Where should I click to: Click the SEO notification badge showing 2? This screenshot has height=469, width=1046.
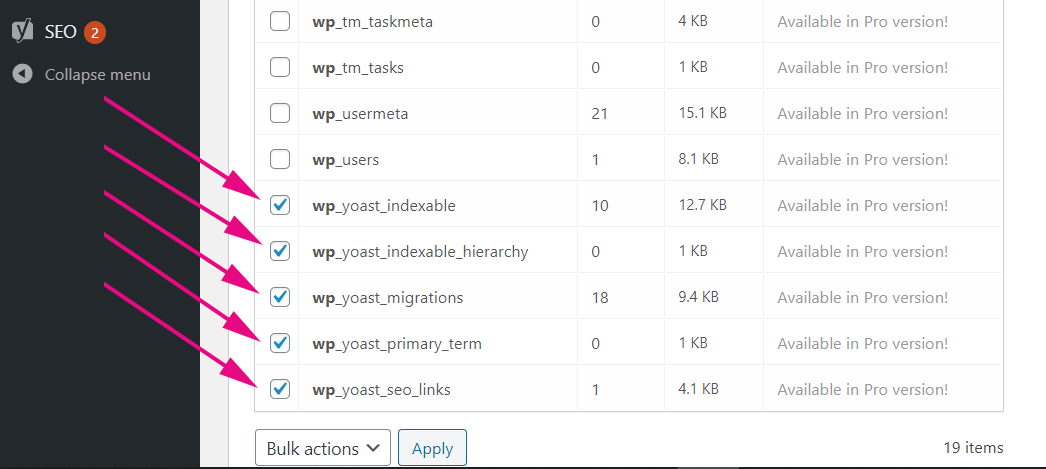coord(95,32)
